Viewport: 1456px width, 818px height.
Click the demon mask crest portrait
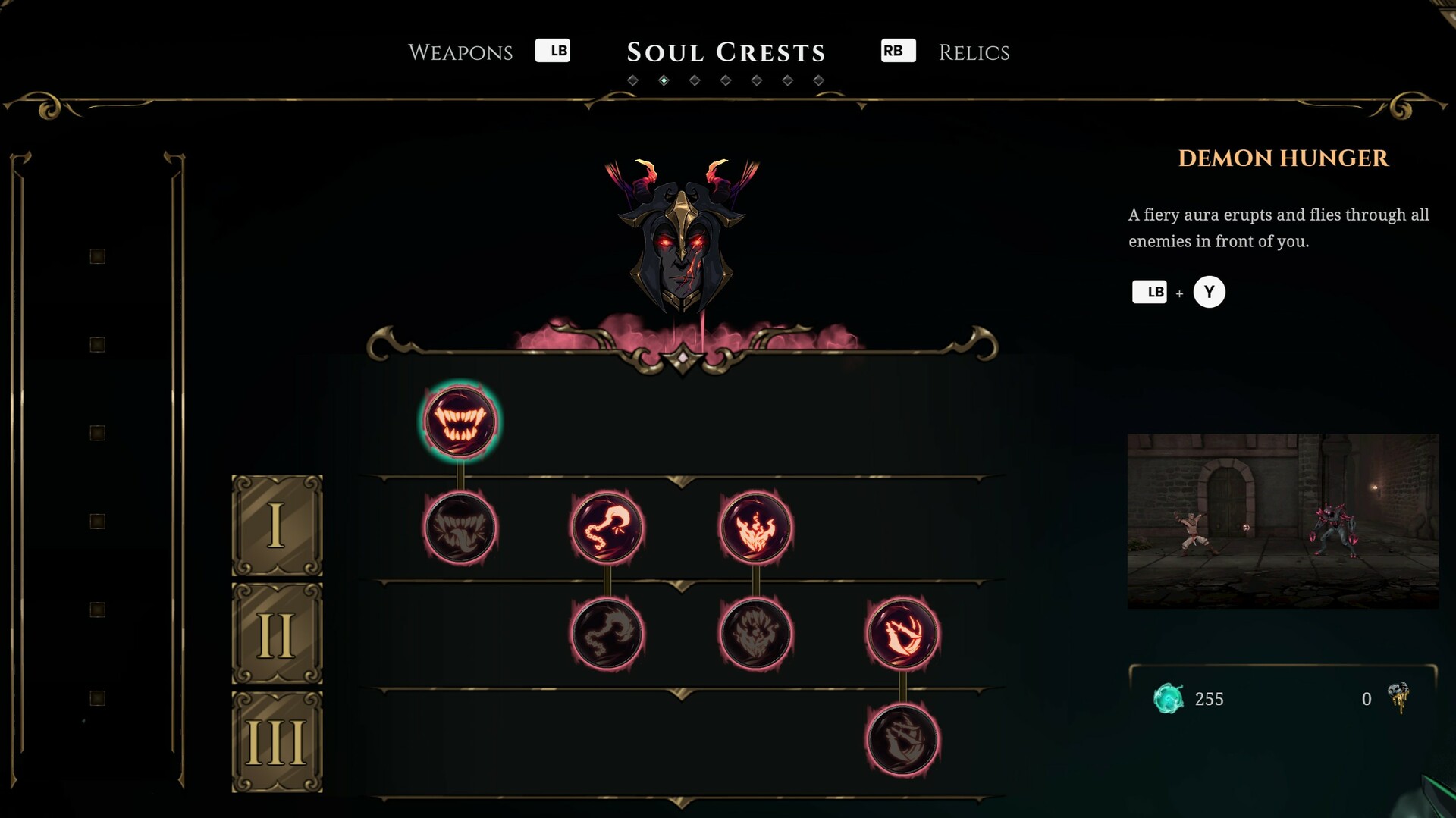tap(682, 235)
